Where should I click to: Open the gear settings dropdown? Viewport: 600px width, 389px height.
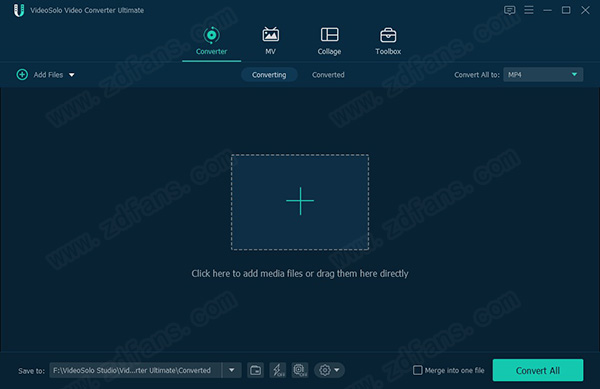[329, 370]
